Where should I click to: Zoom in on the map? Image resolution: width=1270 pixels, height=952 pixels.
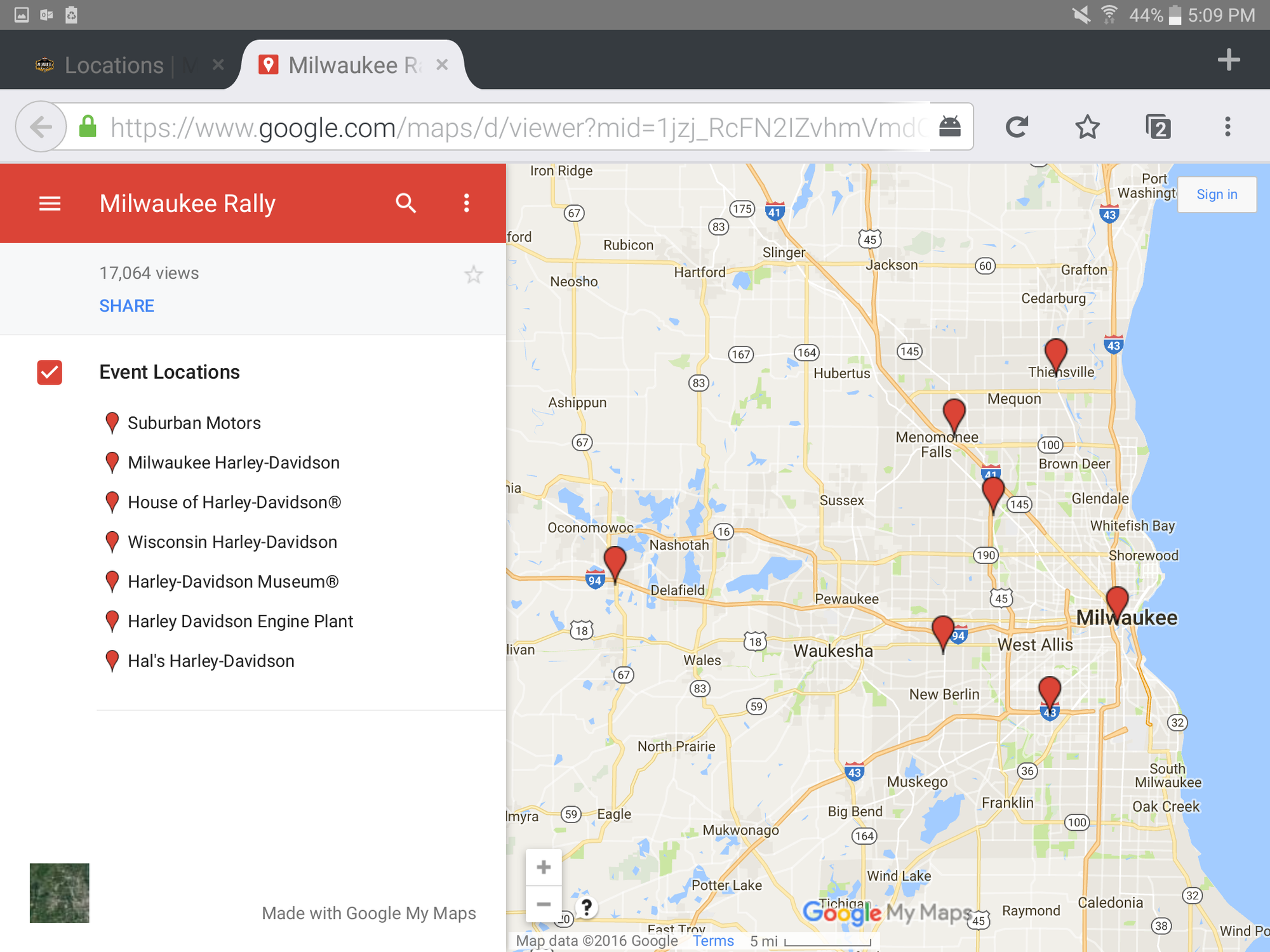[544, 868]
